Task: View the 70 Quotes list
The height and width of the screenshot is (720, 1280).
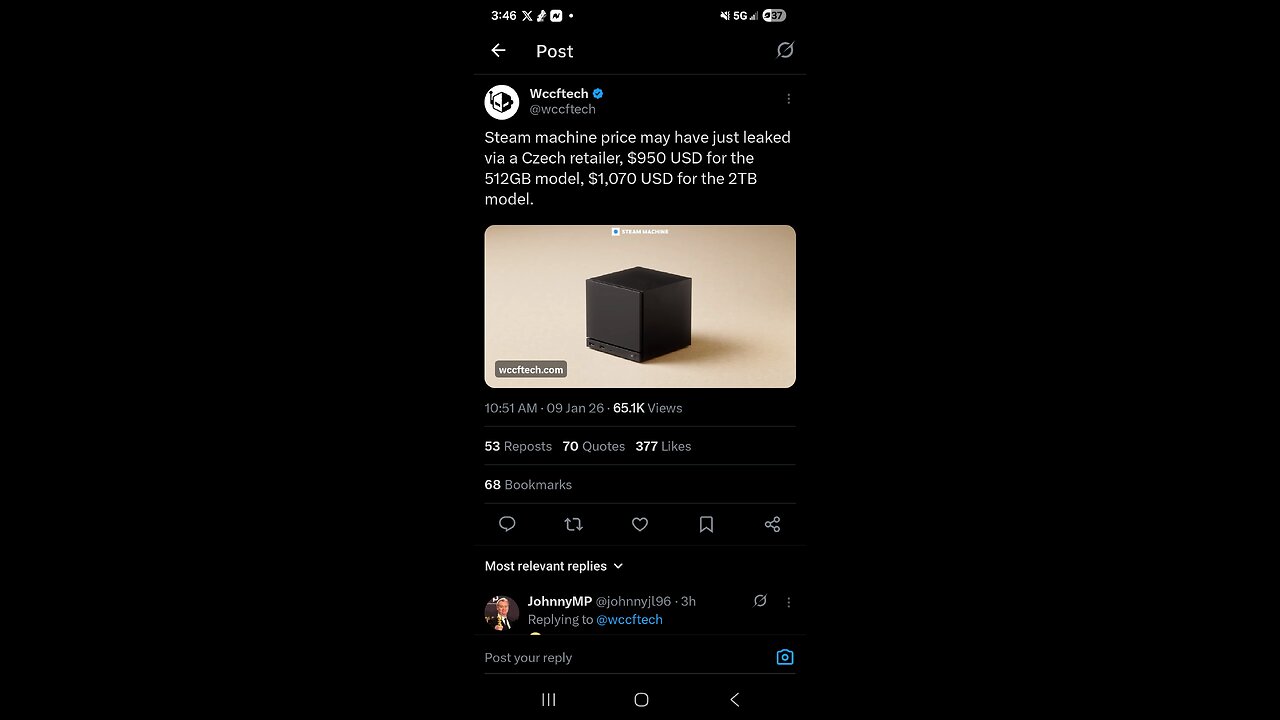Action: 593,446
